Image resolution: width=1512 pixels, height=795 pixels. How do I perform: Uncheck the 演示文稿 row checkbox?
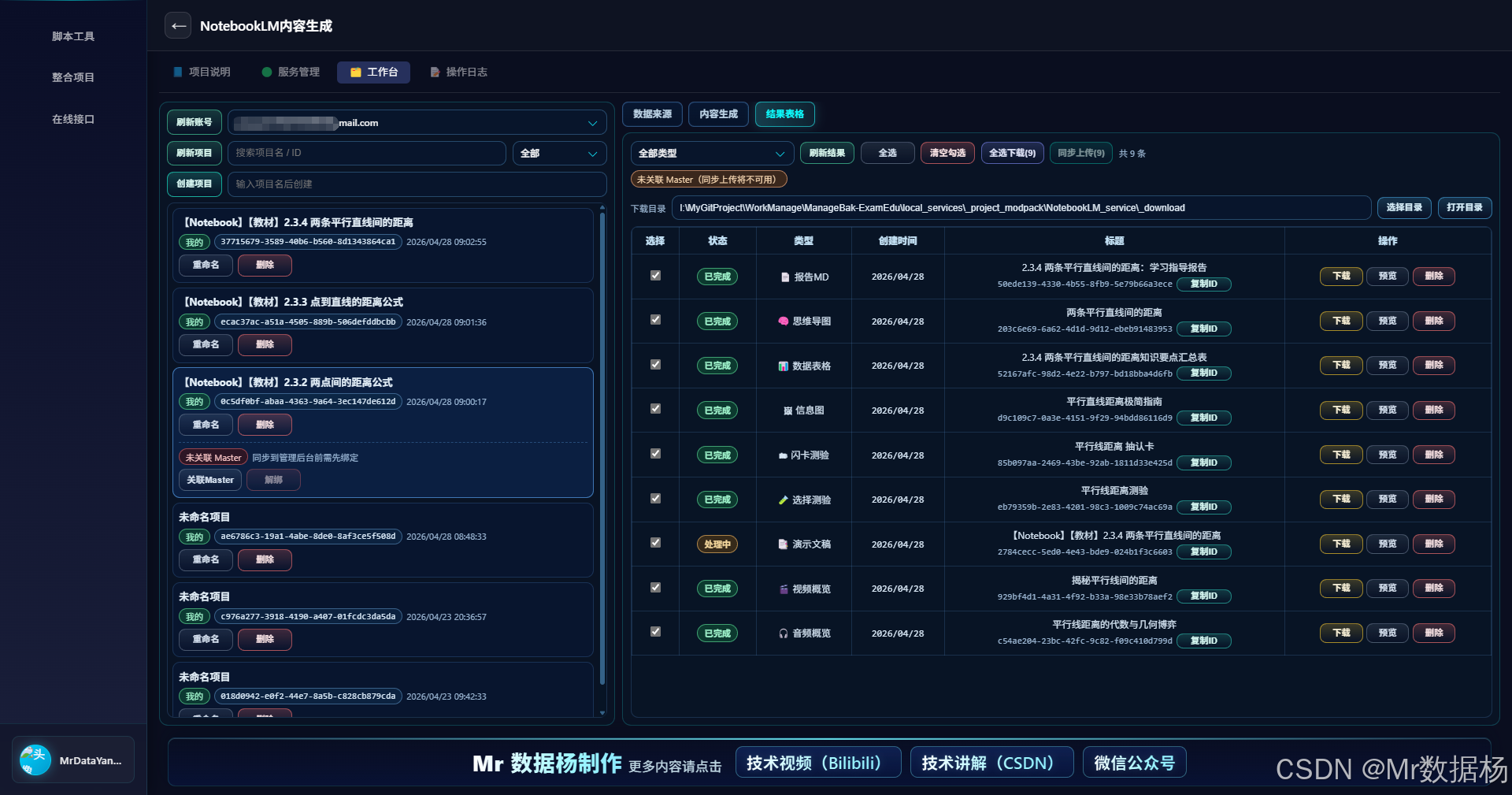click(655, 543)
